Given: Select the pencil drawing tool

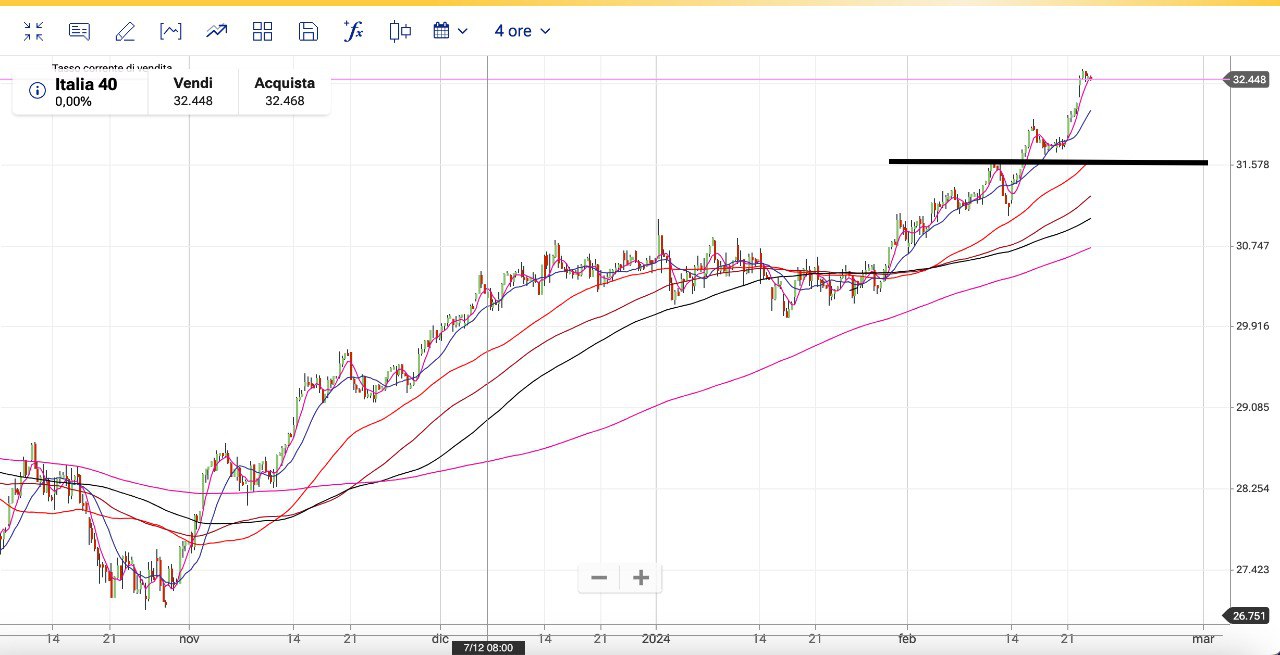Looking at the screenshot, I should point(125,32).
